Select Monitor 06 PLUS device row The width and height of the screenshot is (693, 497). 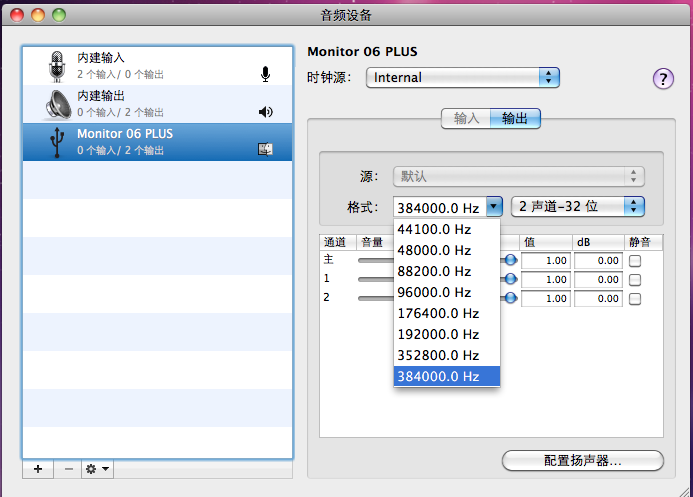pos(158,142)
